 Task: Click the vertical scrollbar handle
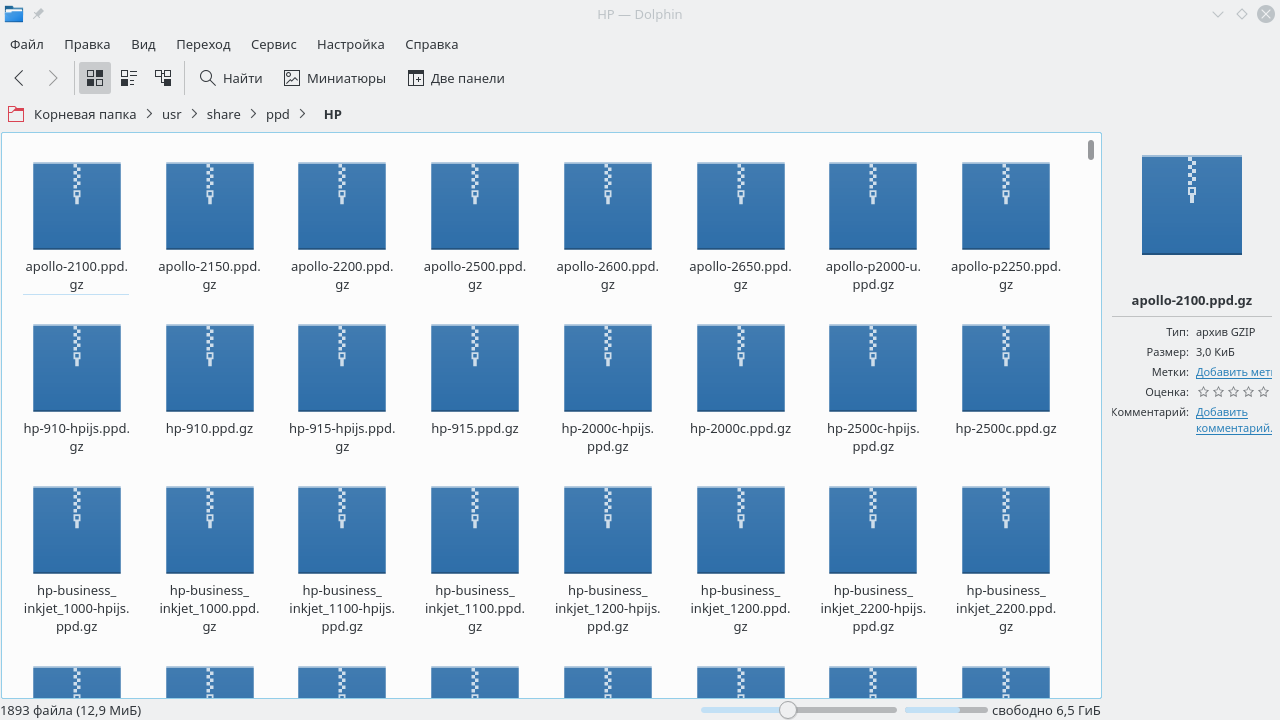tap(1091, 150)
